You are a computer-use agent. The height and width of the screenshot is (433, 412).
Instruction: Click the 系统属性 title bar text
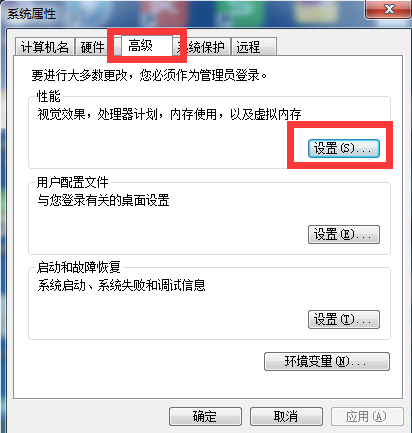click(32, 14)
